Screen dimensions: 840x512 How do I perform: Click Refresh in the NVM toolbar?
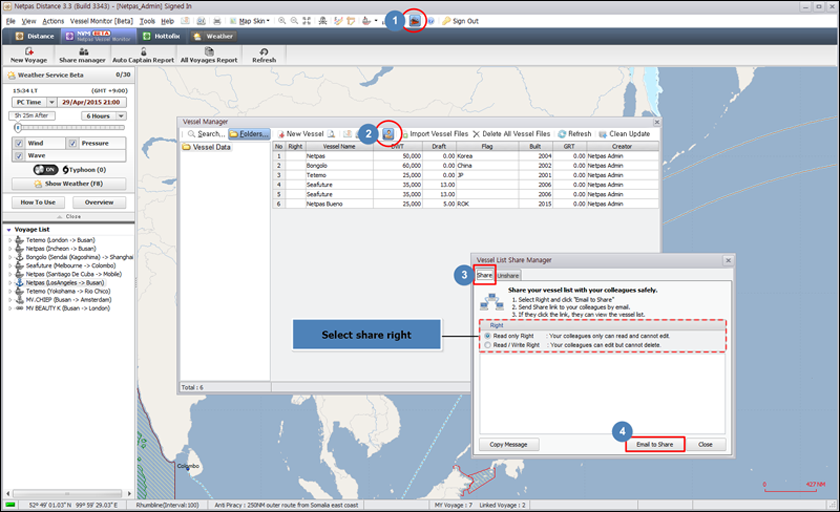(264, 55)
